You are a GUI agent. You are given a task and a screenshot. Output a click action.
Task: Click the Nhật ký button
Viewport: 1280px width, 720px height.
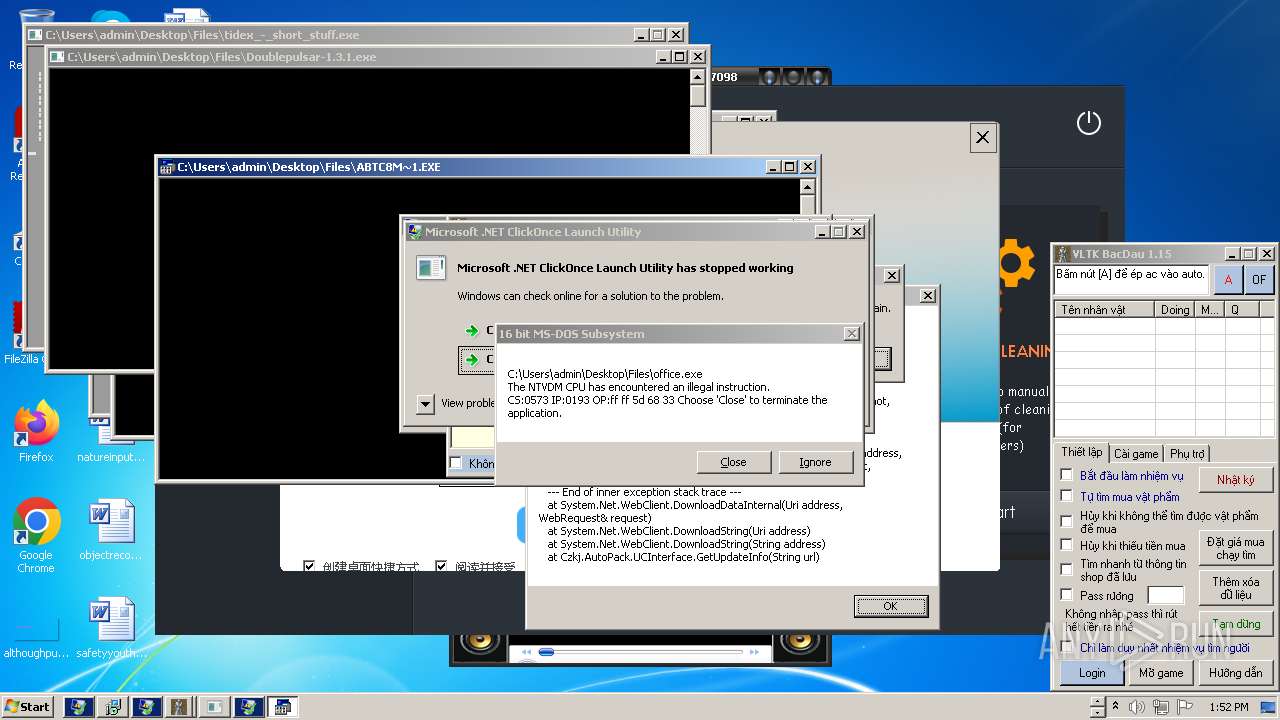(1235, 480)
